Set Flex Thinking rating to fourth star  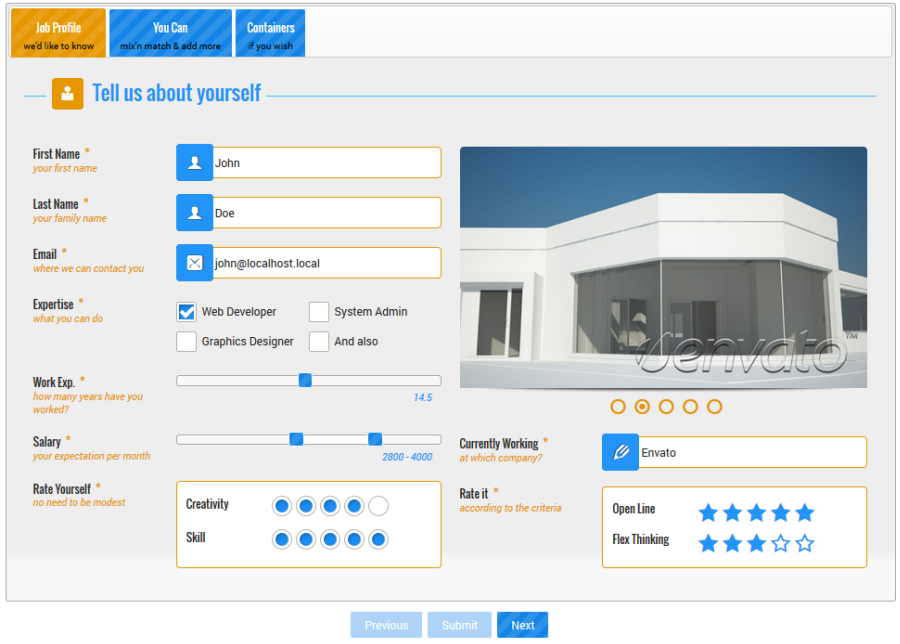781,544
